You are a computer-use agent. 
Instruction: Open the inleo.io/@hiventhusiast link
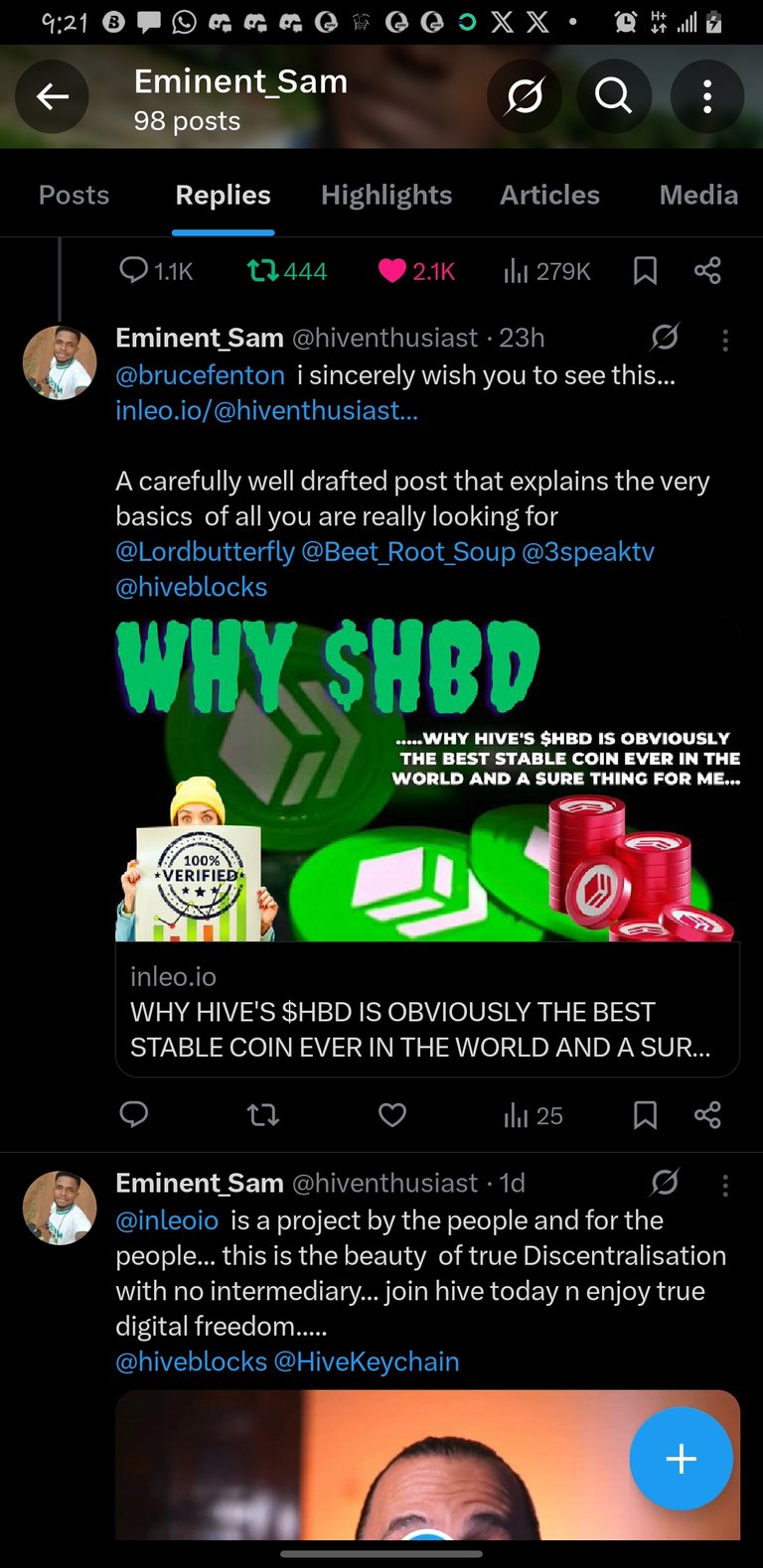[266, 411]
